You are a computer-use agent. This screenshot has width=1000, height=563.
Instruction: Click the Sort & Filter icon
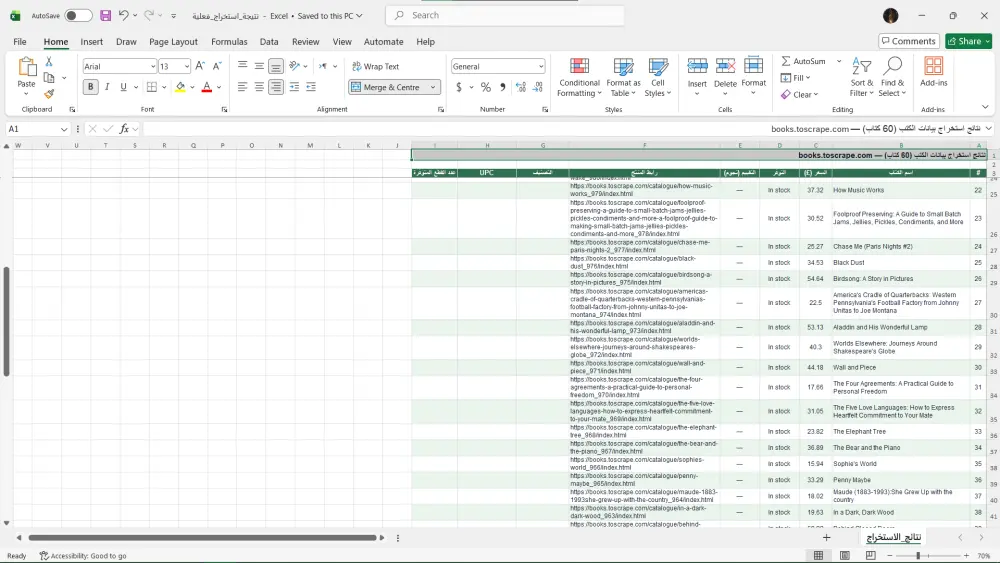click(862, 66)
